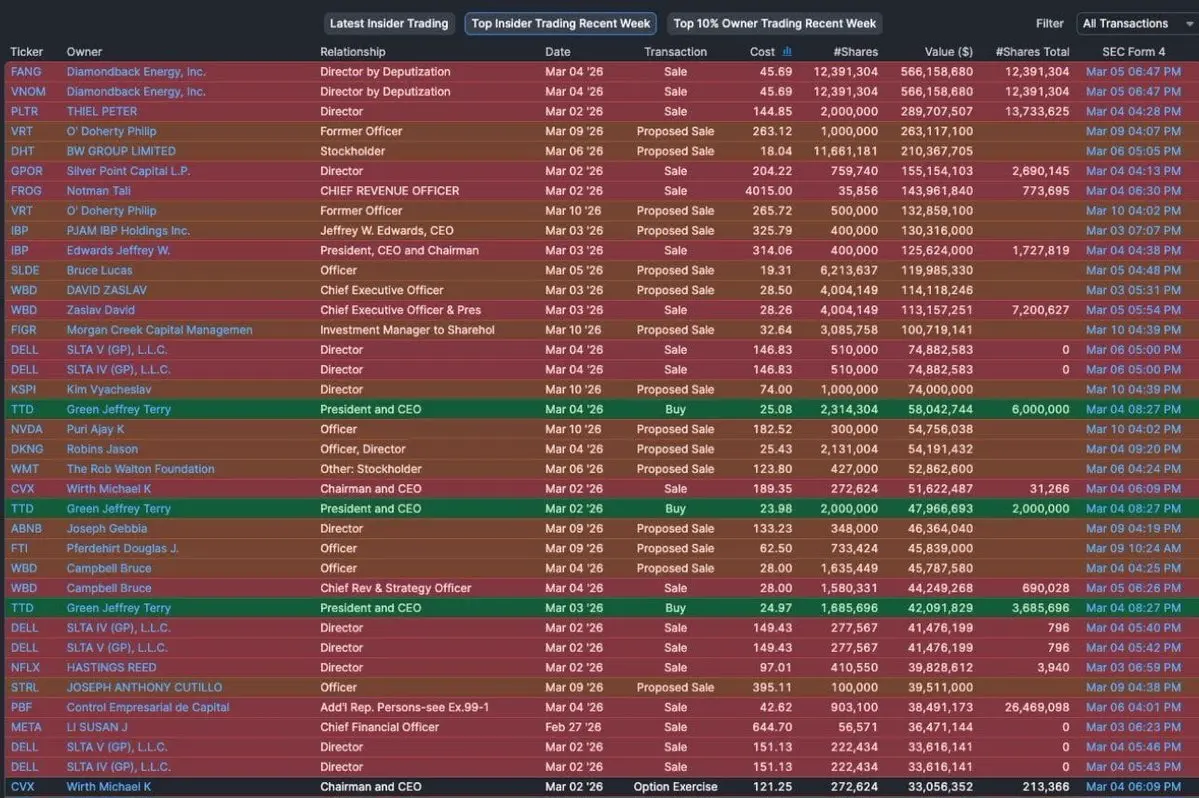Open the GPOR ticker link

pos(27,171)
